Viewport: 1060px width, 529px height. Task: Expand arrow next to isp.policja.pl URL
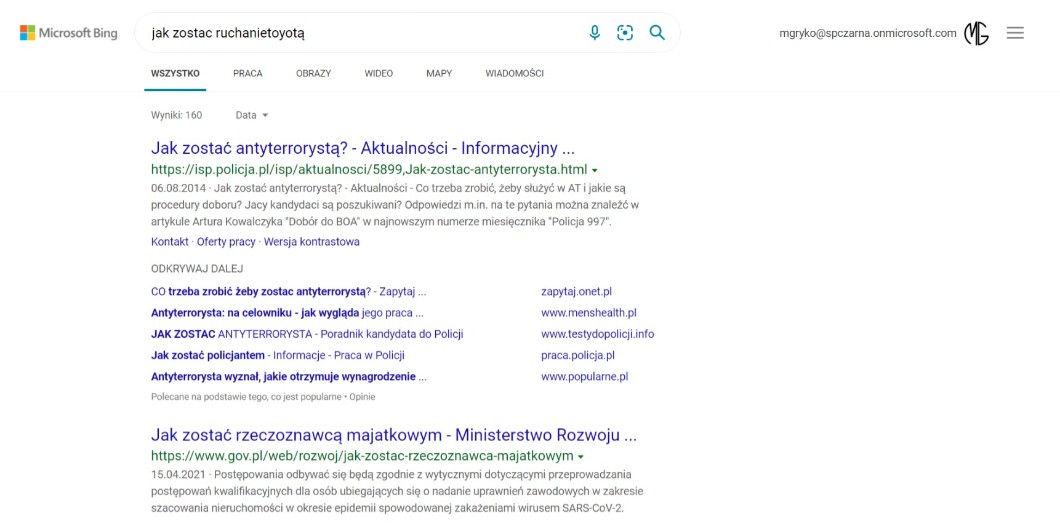tap(595, 170)
